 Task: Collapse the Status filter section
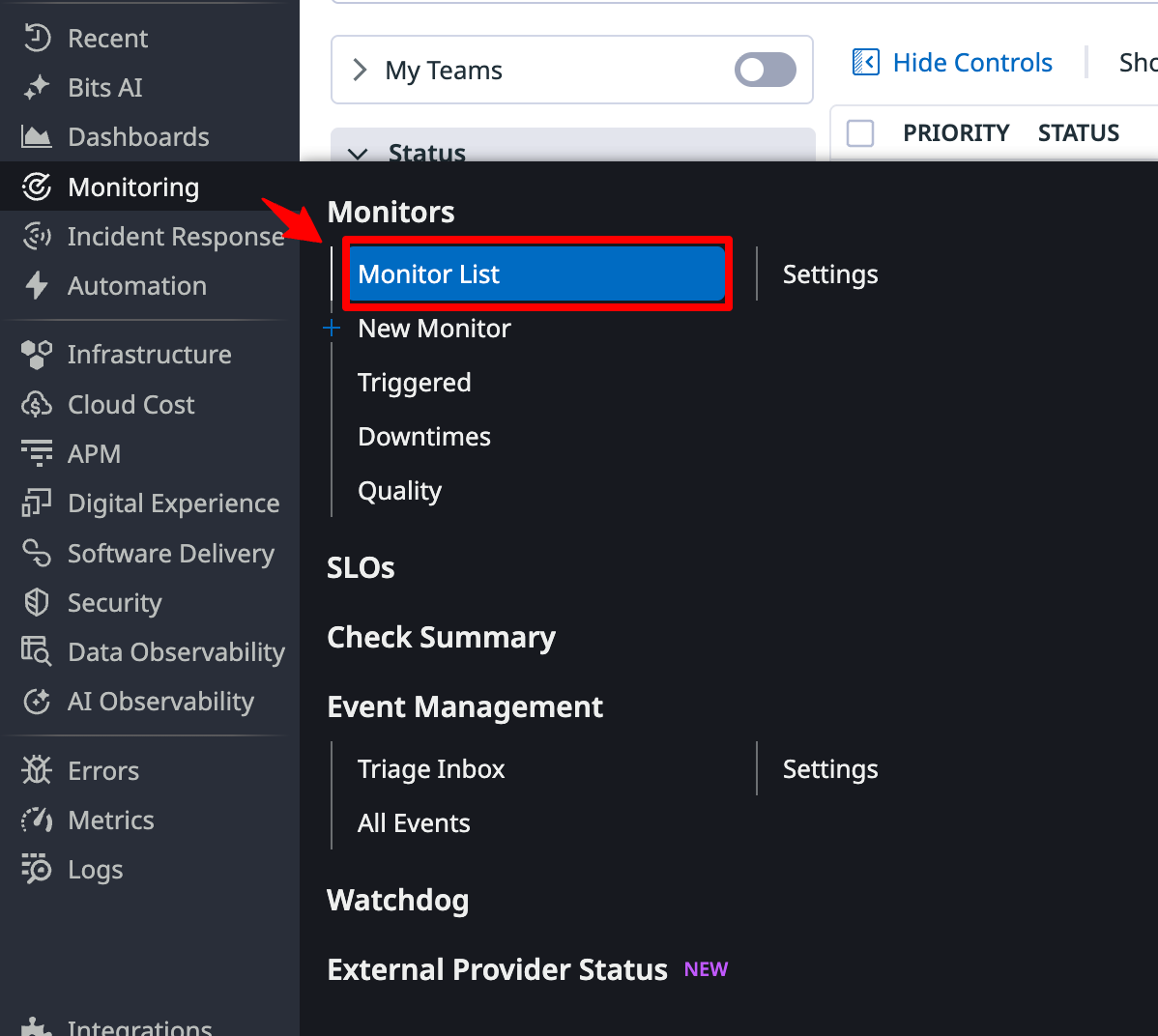point(359,154)
